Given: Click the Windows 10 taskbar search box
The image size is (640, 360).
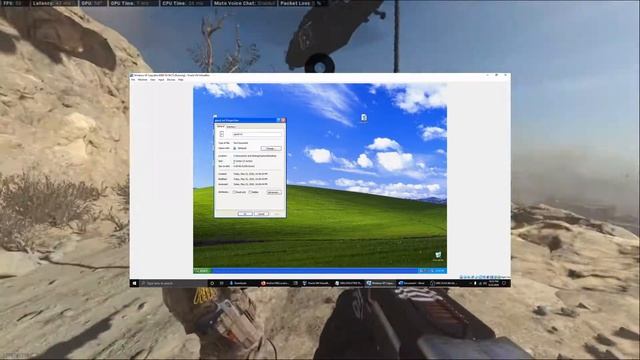Looking at the screenshot, I should tap(173, 283).
